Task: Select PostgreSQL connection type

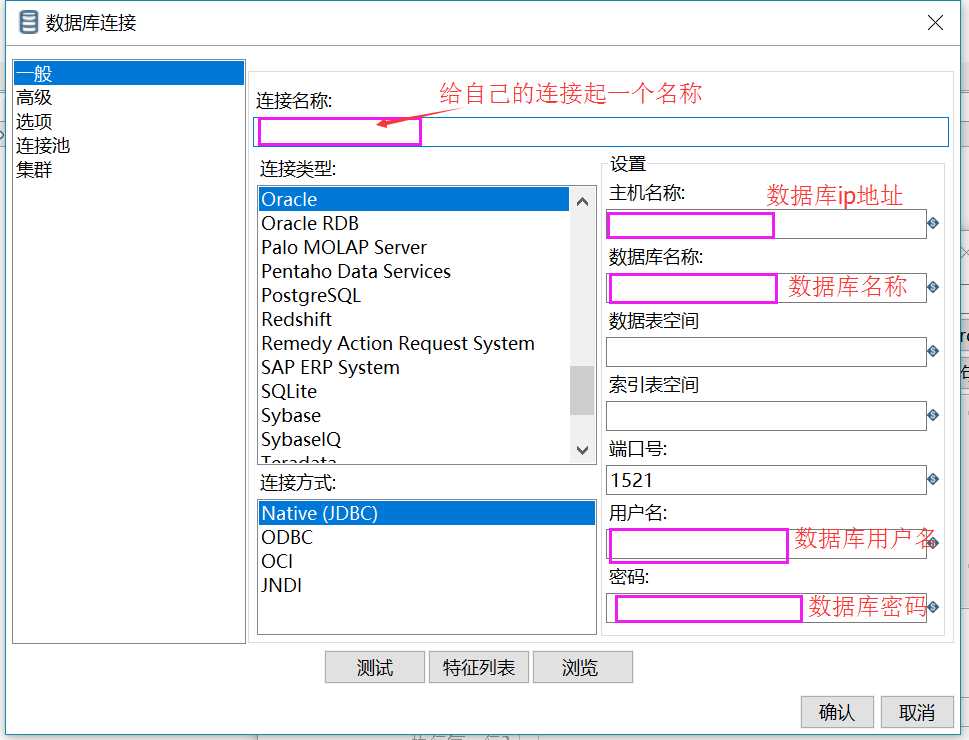Action: (x=413, y=295)
